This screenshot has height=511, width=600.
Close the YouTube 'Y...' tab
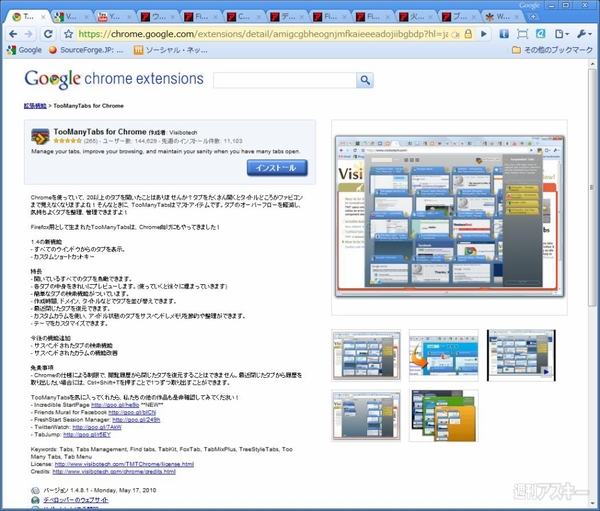pos(129,17)
